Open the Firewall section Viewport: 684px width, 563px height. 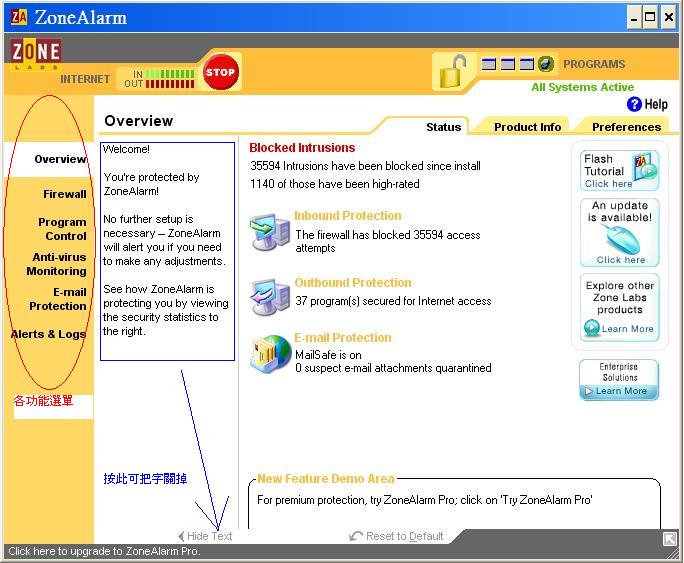coord(65,194)
